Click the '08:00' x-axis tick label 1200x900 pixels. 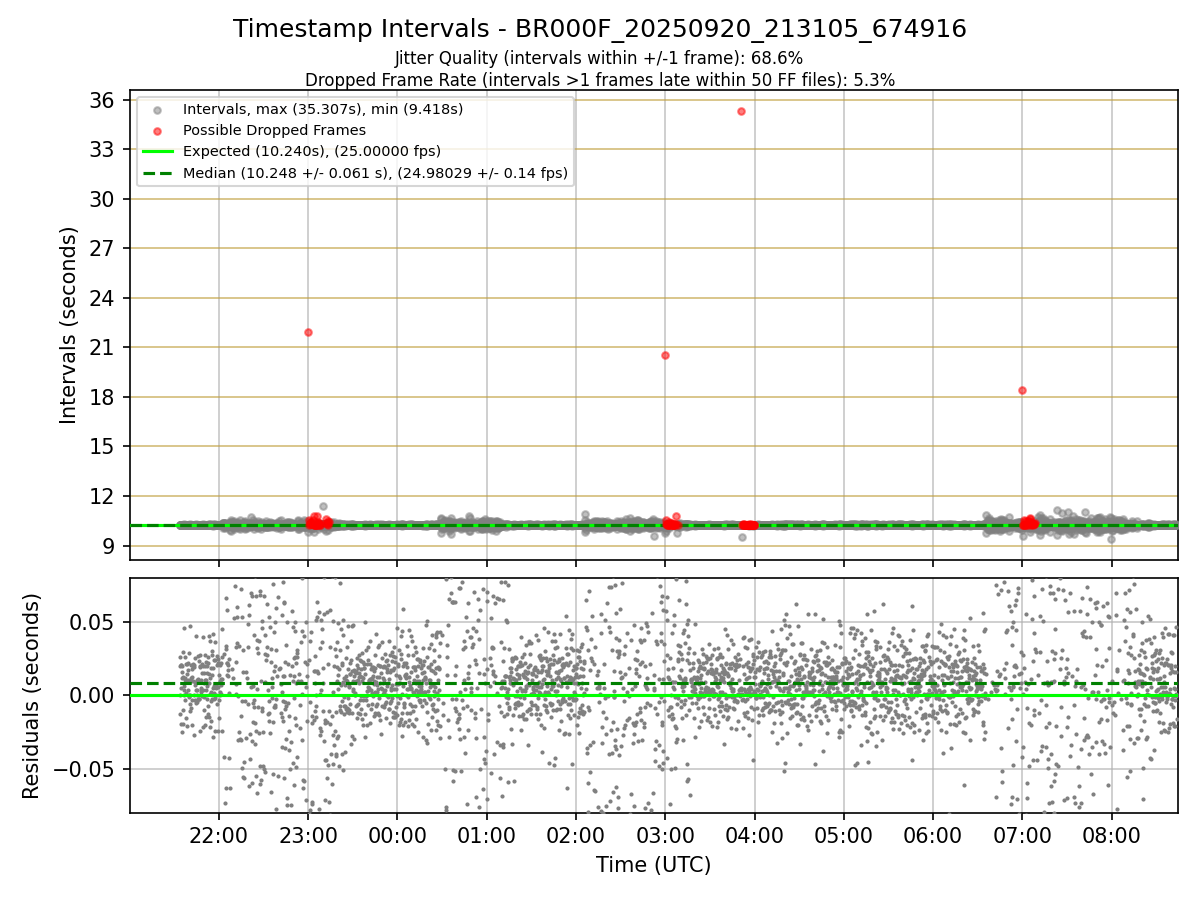tap(1111, 837)
